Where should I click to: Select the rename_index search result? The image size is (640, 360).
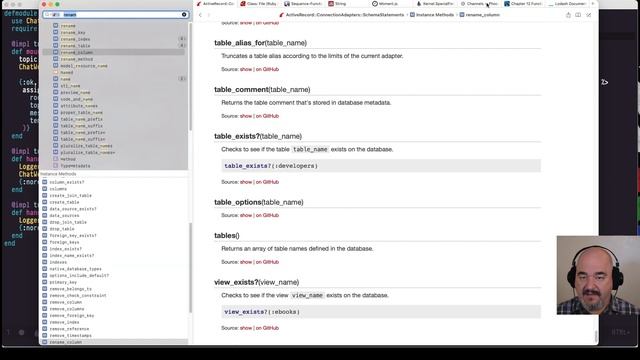(114, 39)
